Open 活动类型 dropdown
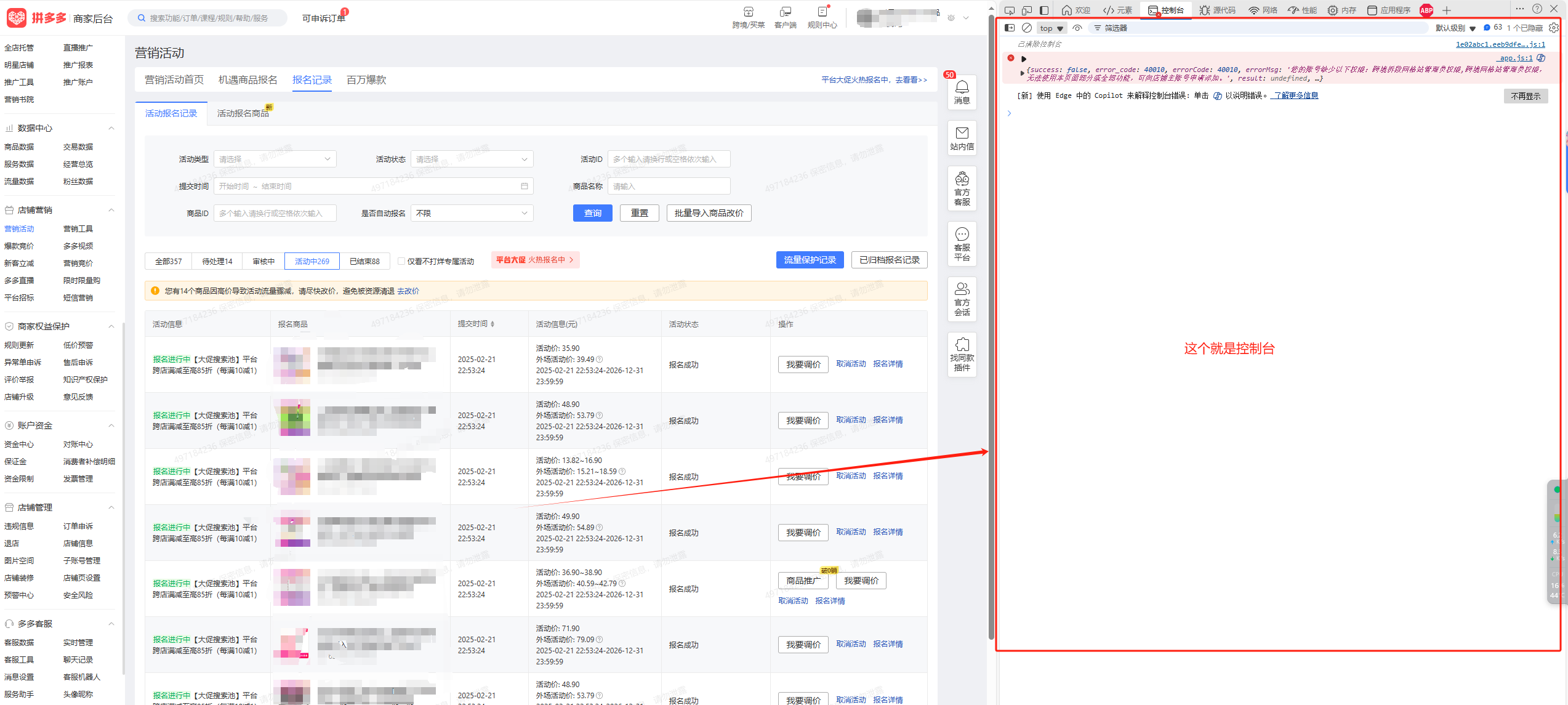This screenshot has height=705, width=1568. [275, 159]
